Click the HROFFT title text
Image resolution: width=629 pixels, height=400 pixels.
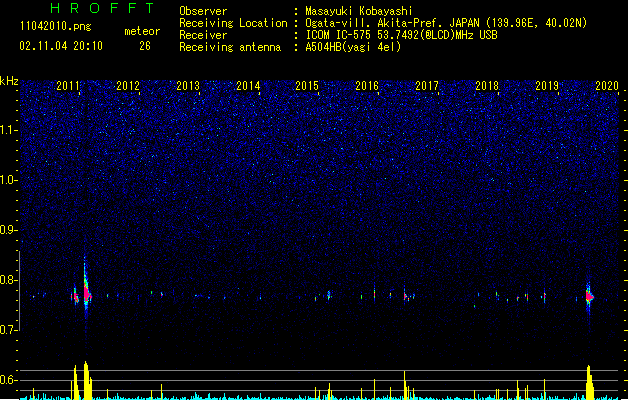pos(102,8)
